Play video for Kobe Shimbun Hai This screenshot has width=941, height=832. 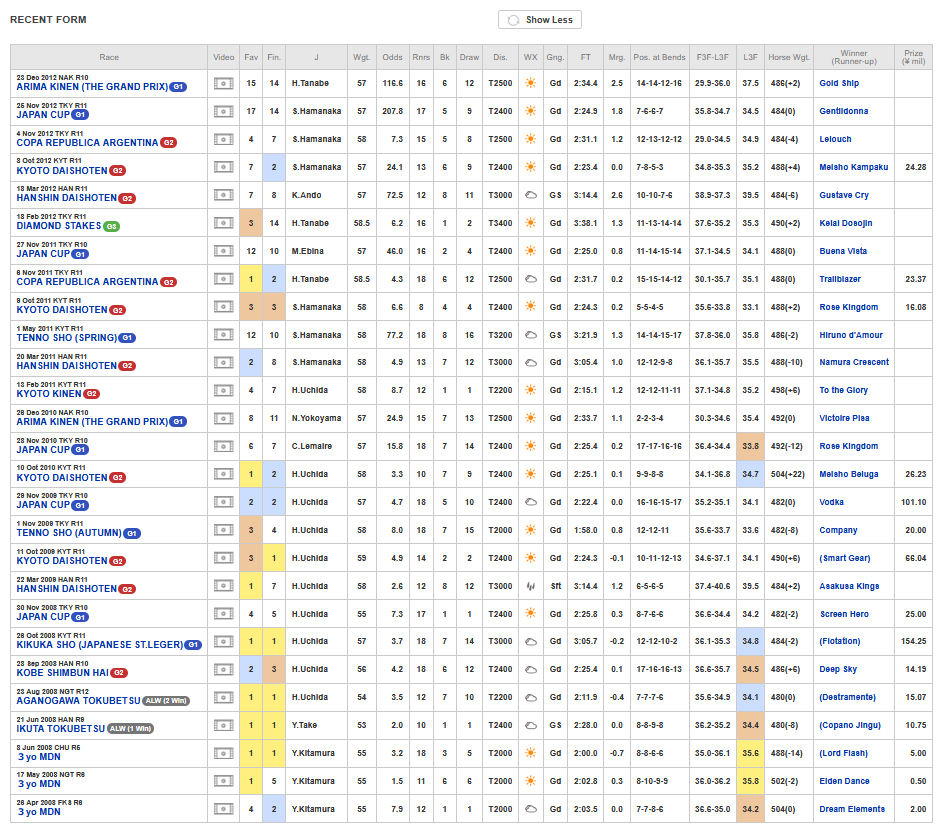click(223, 669)
